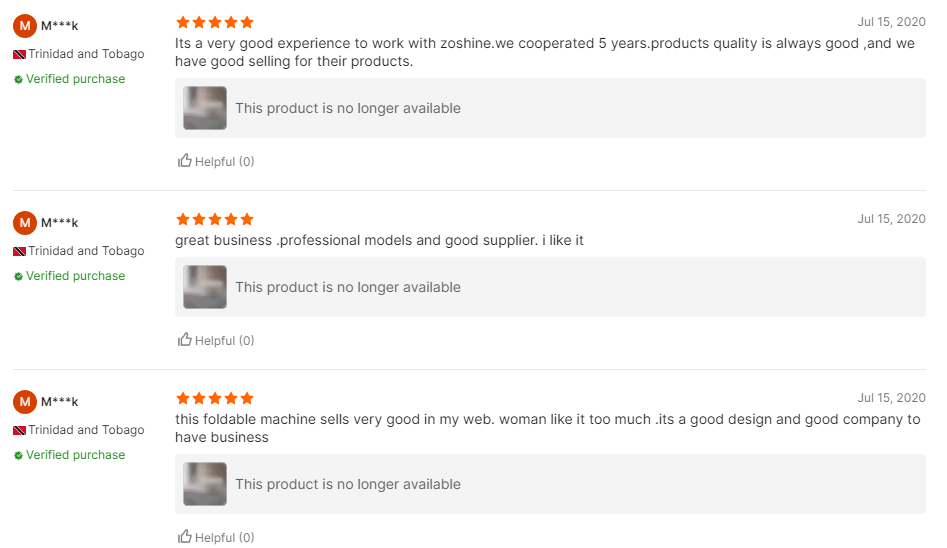Click thumbs-up icon under 'great business' review
Image resolution: width=947 pixels, height=548 pixels.
click(184, 339)
